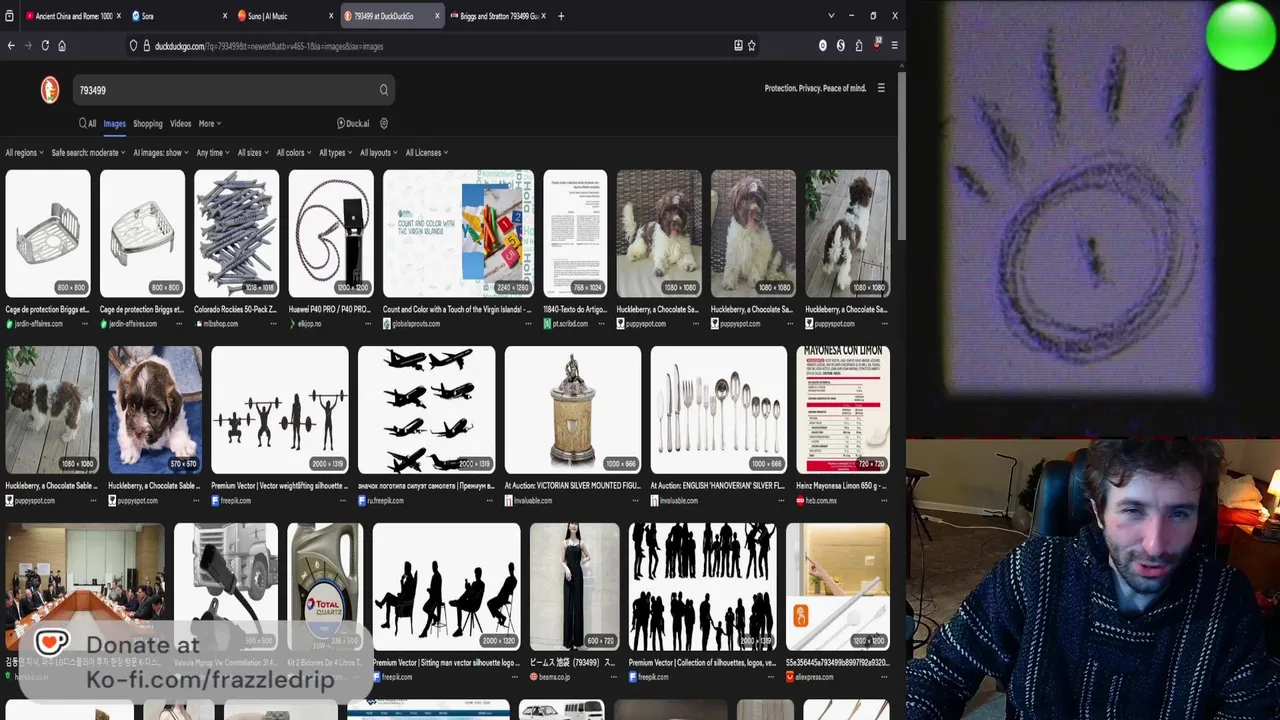The width and height of the screenshot is (1280, 720).
Task: Visit the pt.scribd.com source link
Action: coord(569,324)
